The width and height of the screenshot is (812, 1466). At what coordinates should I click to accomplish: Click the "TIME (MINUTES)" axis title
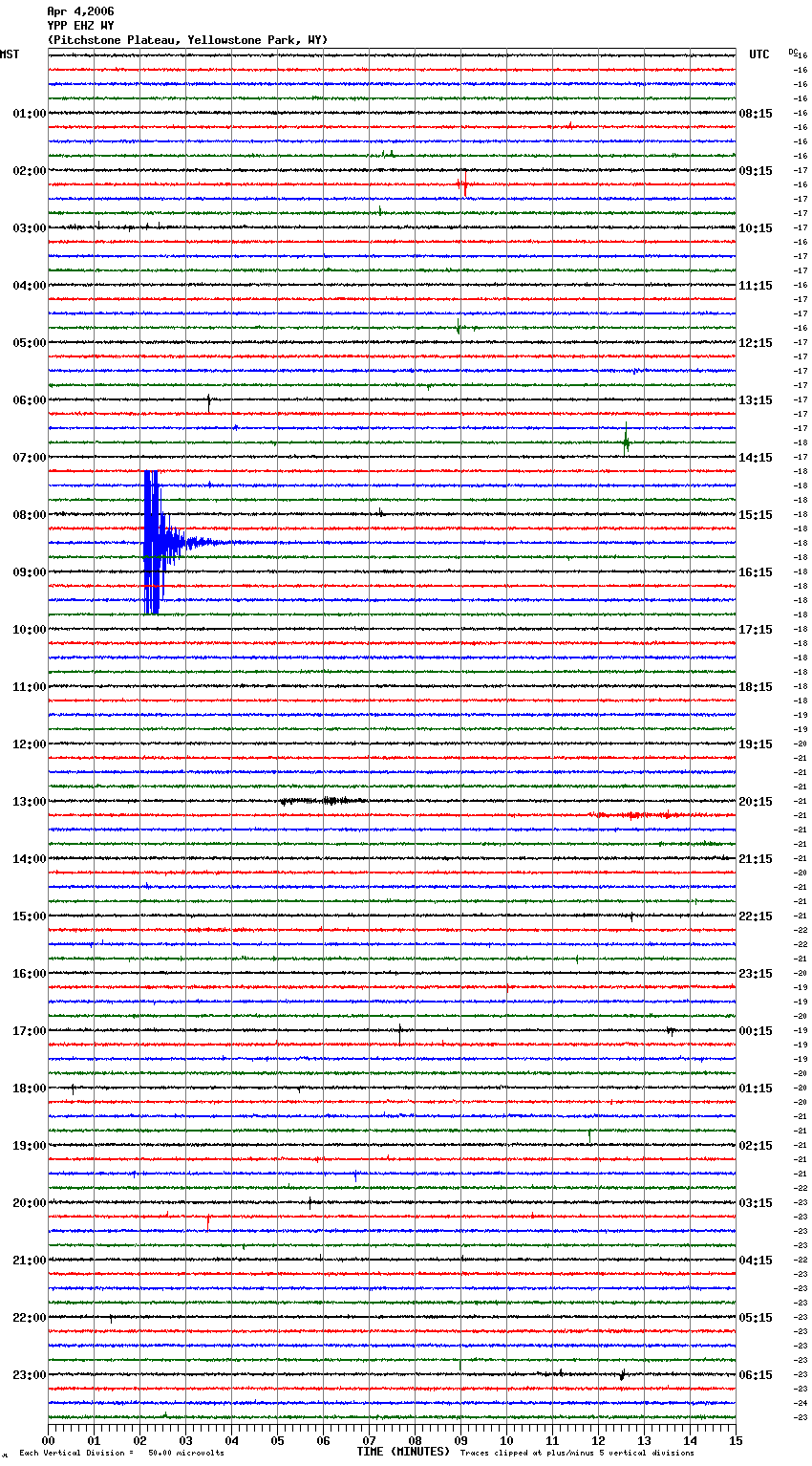coord(403,1452)
